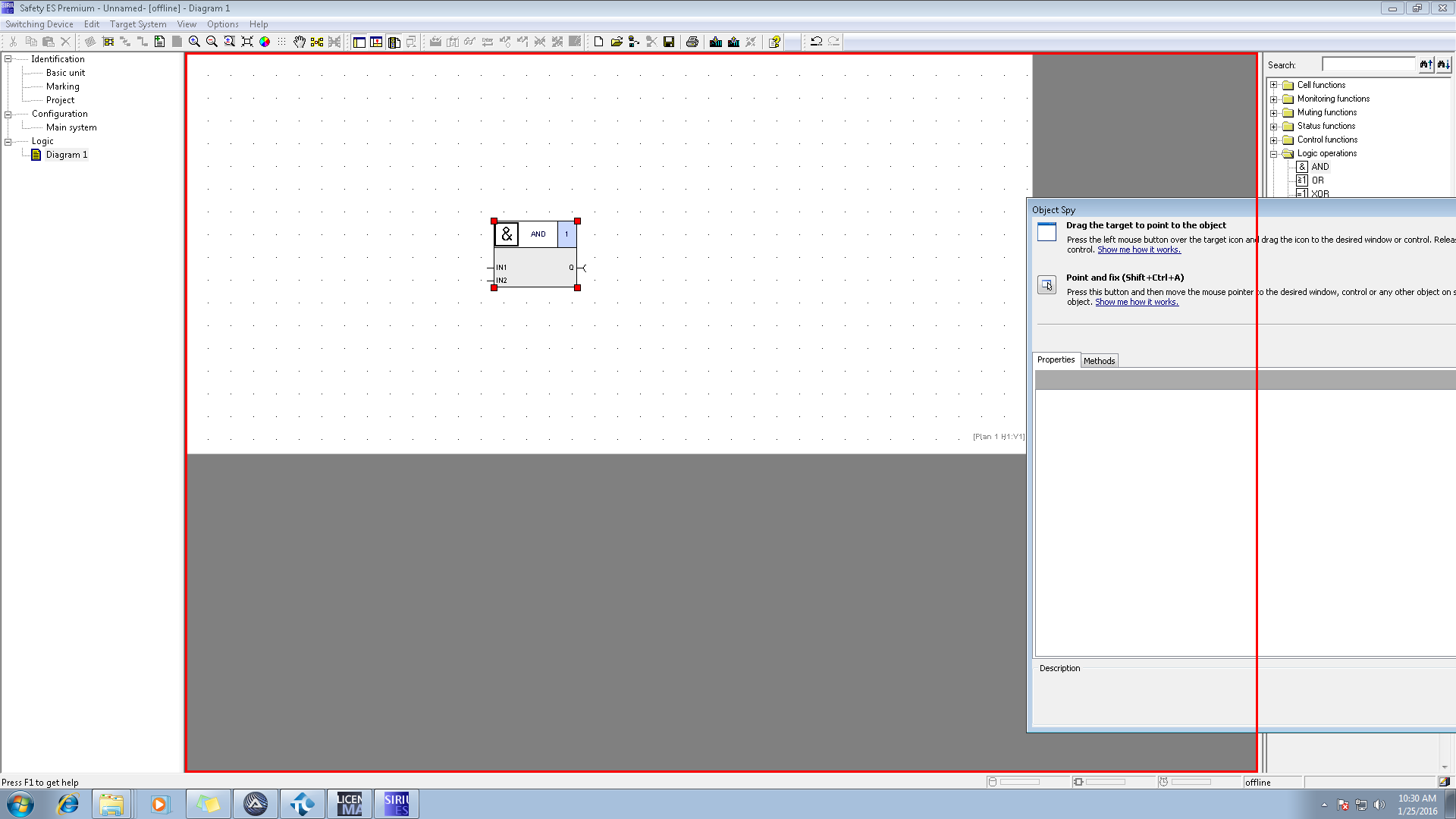Click the save floppy disk icon
The width and height of the screenshot is (1456, 819).
pyautogui.click(x=669, y=42)
